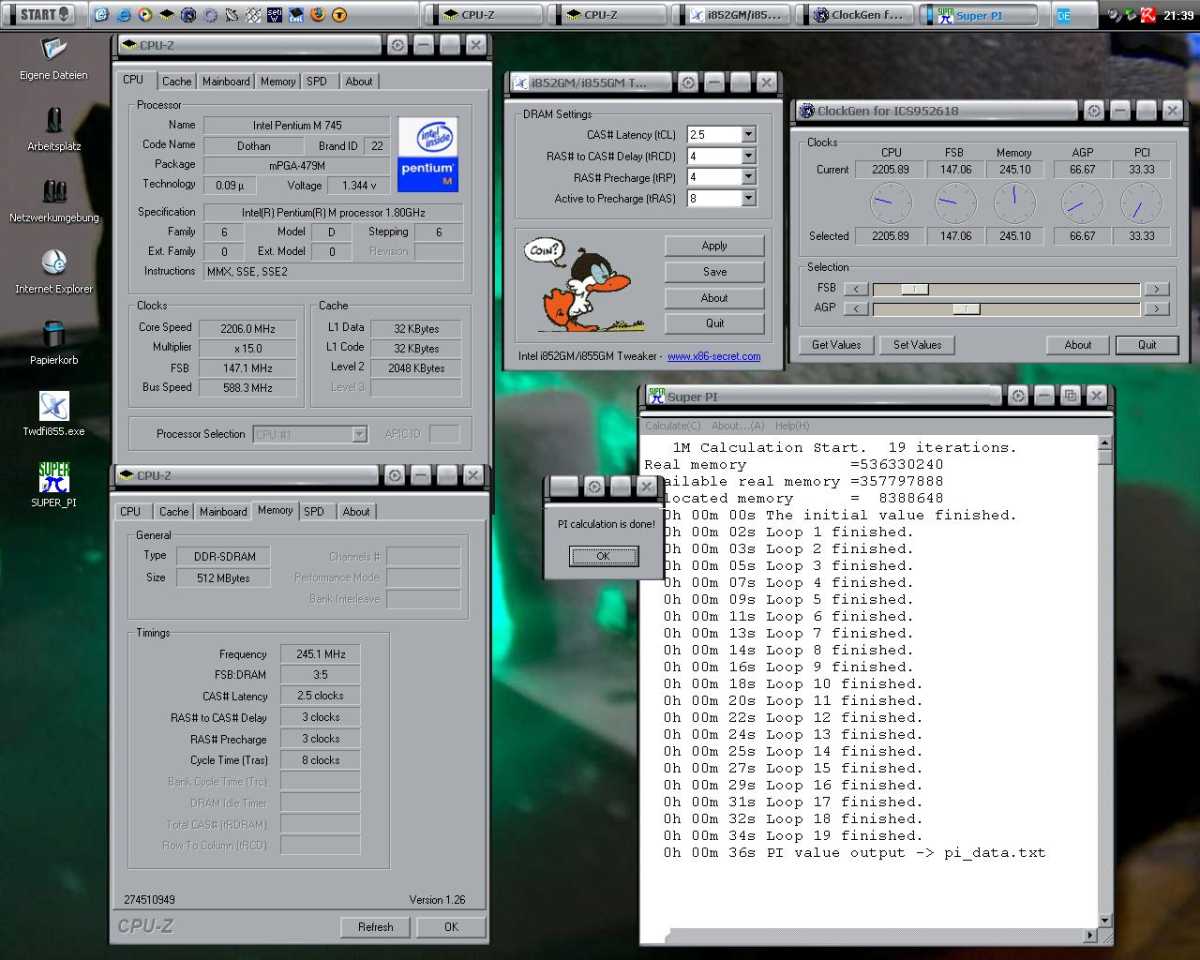Open SPD tab in processor CPU-Z window
Viewport: 1200px width, 960px height.
point(316,81)
